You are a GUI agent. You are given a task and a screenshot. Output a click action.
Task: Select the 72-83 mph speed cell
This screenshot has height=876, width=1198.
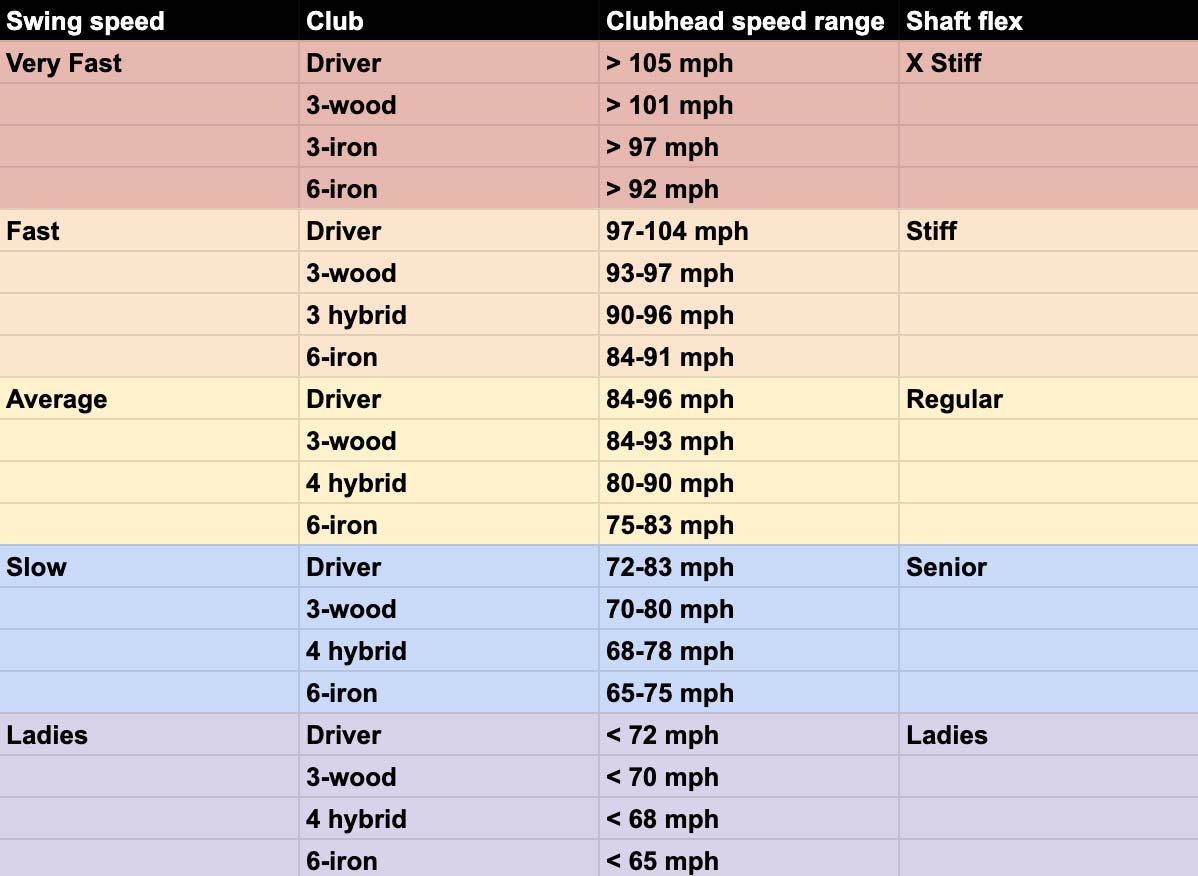click(x=669, y=567)
